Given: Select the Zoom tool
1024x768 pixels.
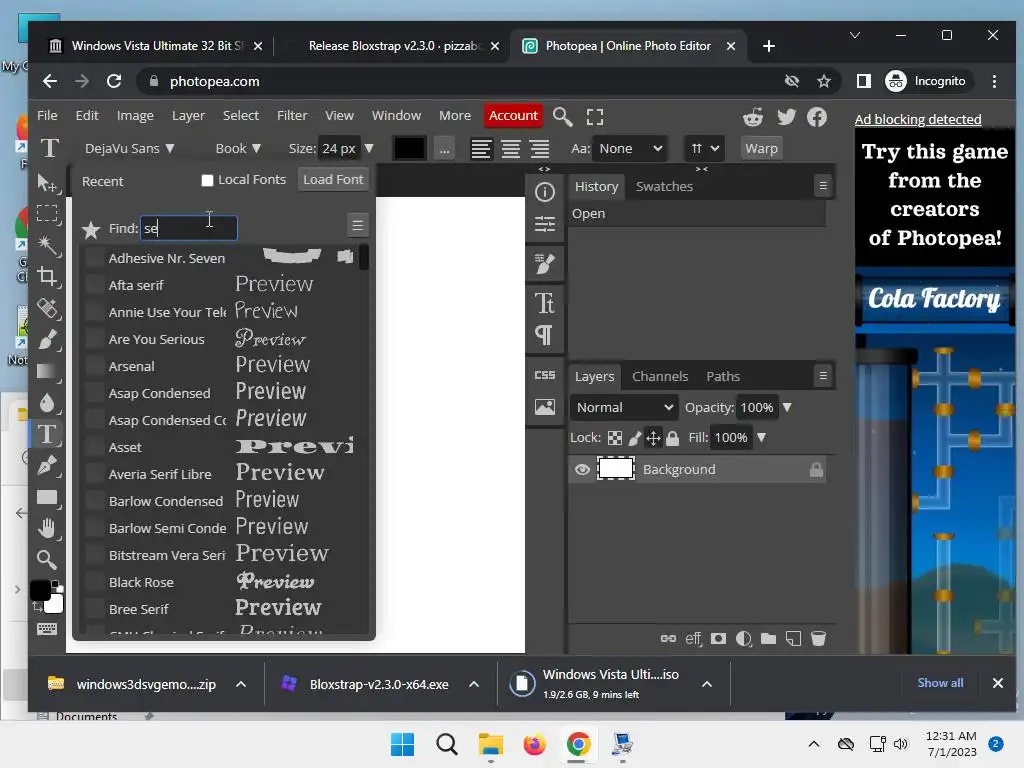Looking at the screenshot, I should 47,560.
